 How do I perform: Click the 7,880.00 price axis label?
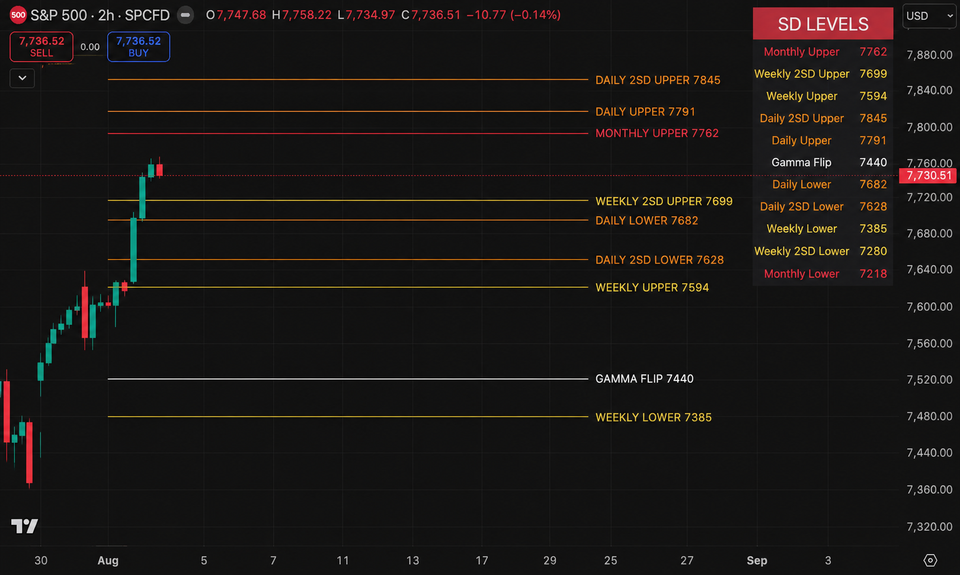pos(929,55)
